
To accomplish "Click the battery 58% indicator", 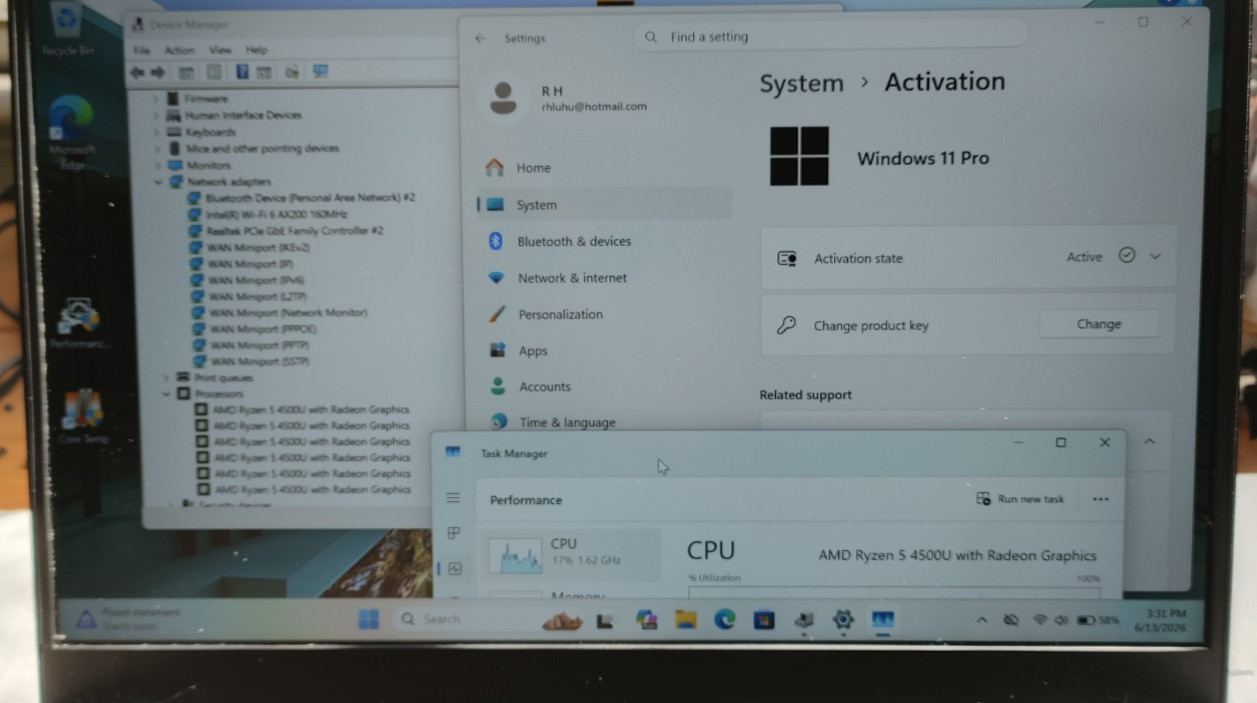I will click(1098, 620).
